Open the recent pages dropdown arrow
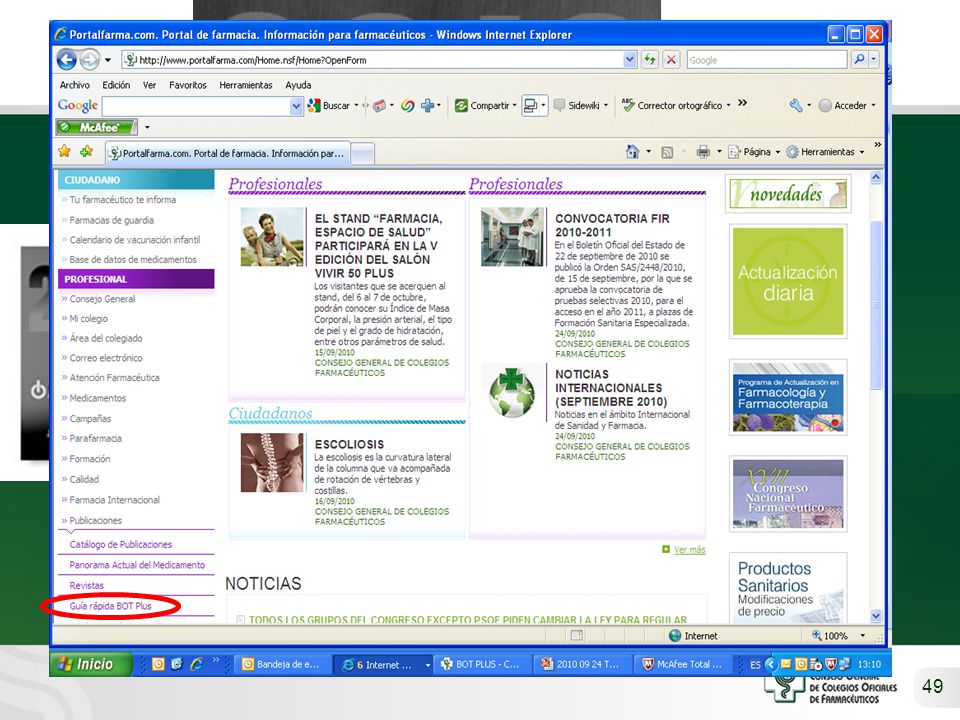This screenshot has height=720, width=960. click(108, 60)
